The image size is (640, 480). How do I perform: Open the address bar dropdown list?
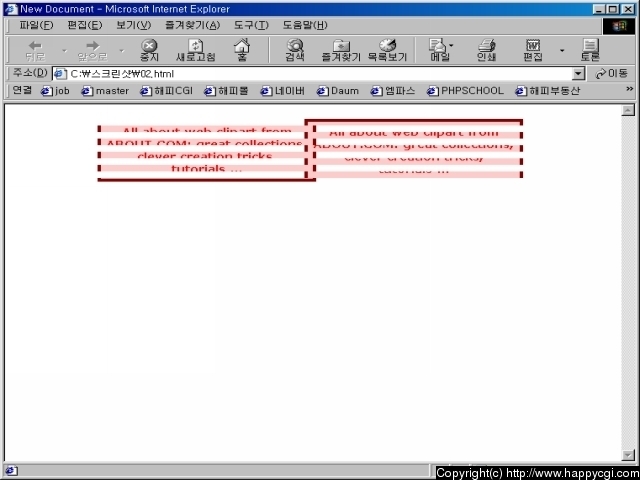[578, 74]
